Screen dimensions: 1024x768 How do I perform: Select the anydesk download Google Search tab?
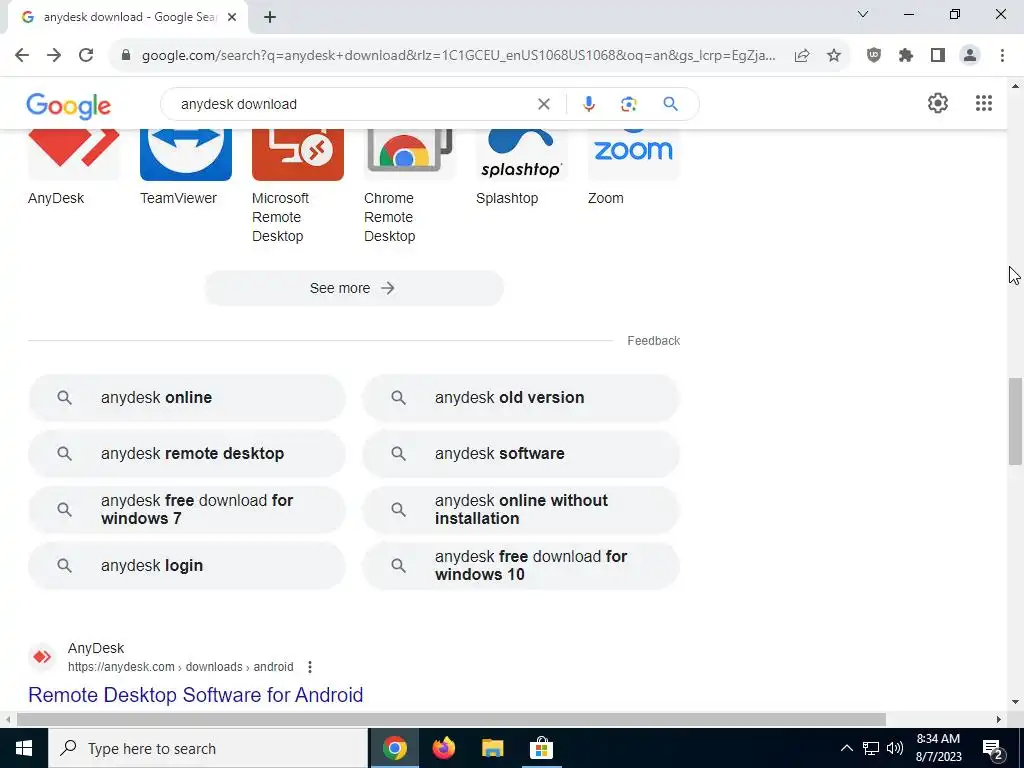[127, 17]
